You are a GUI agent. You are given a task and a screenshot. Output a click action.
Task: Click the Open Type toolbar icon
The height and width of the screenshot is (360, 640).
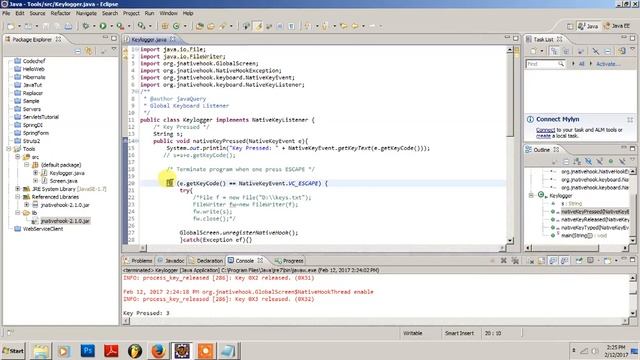point(200,26)
